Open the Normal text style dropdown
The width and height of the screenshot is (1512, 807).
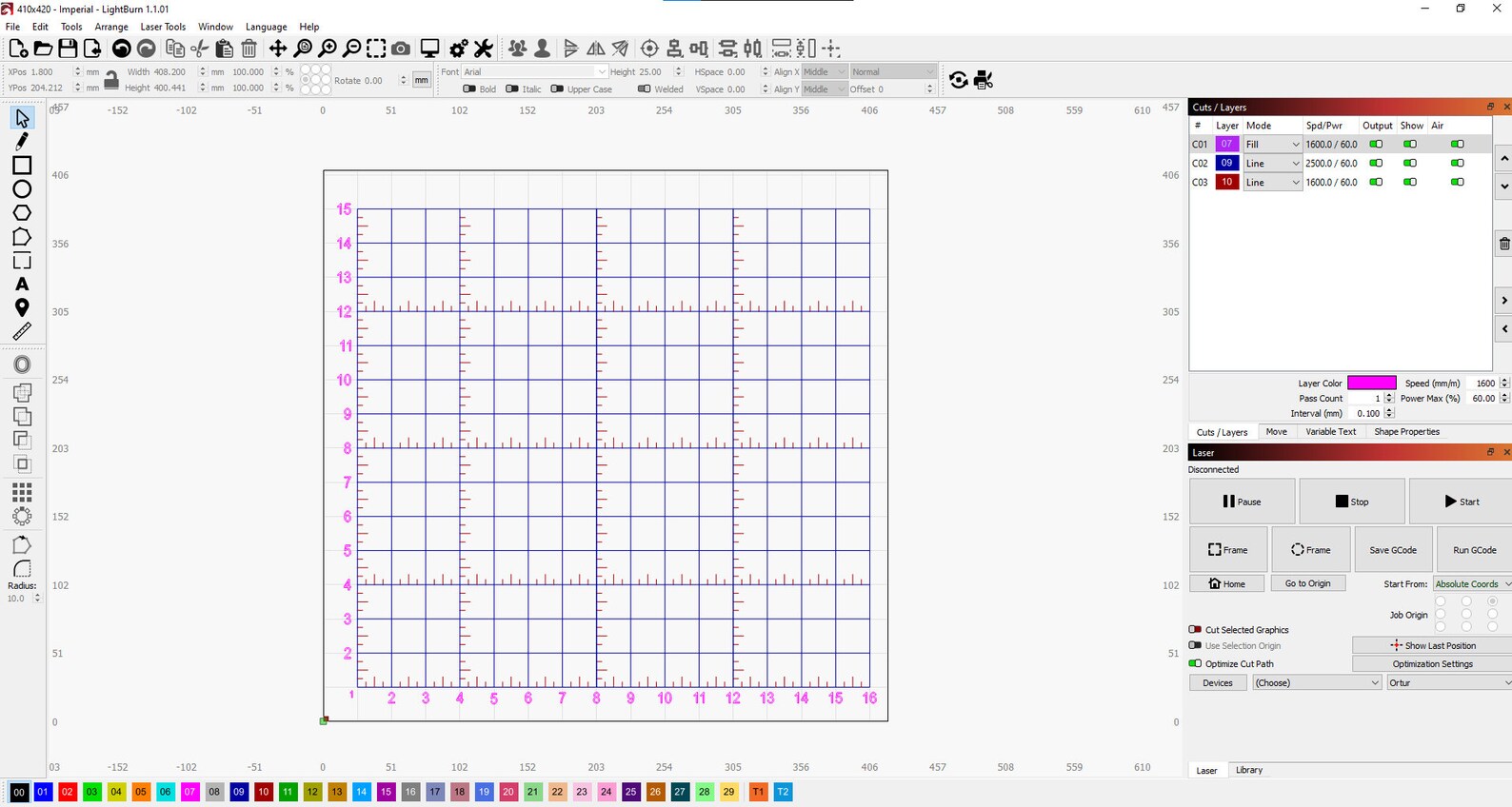tap(893, 72)
